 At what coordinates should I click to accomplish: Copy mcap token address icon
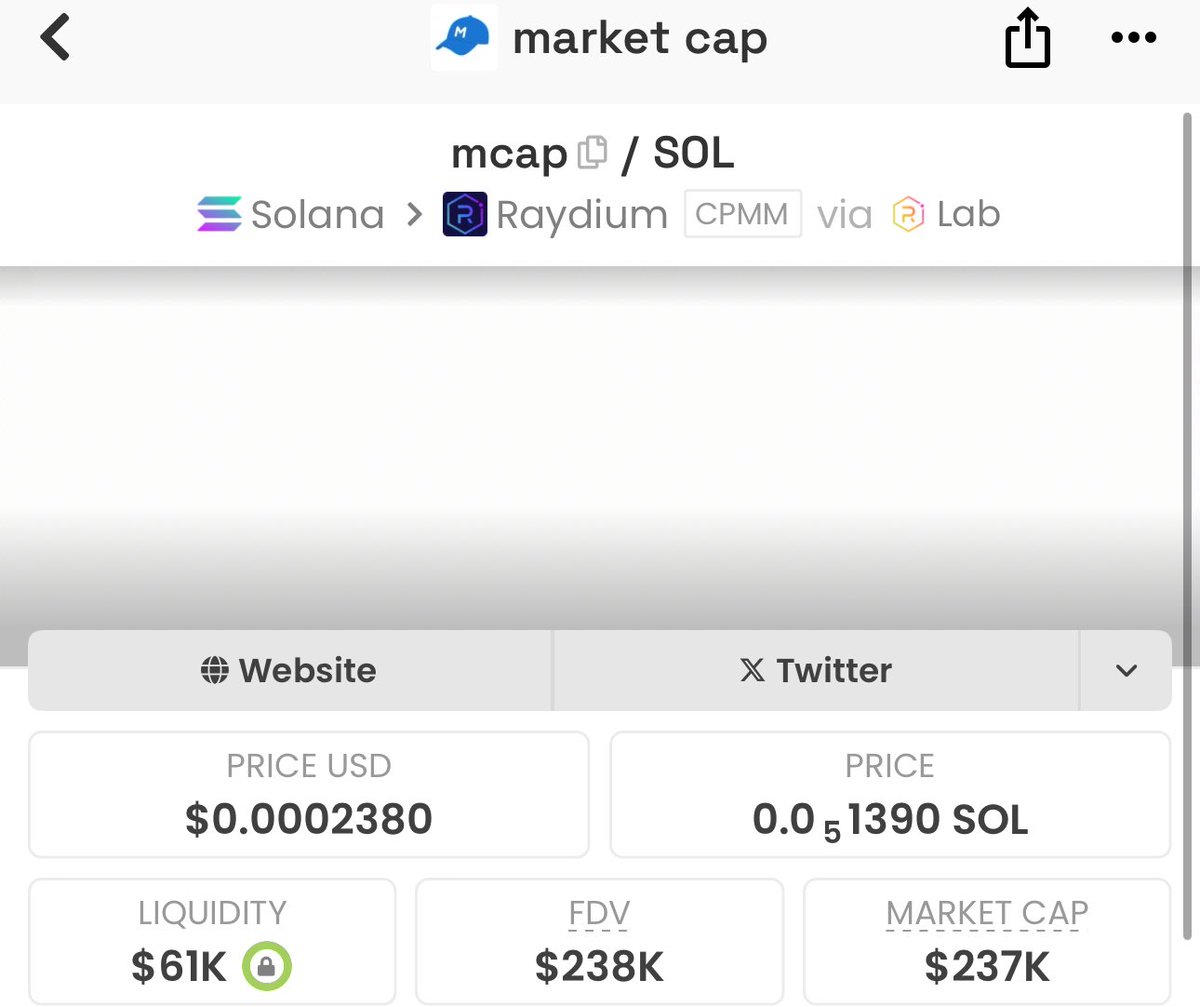(592, 153)
